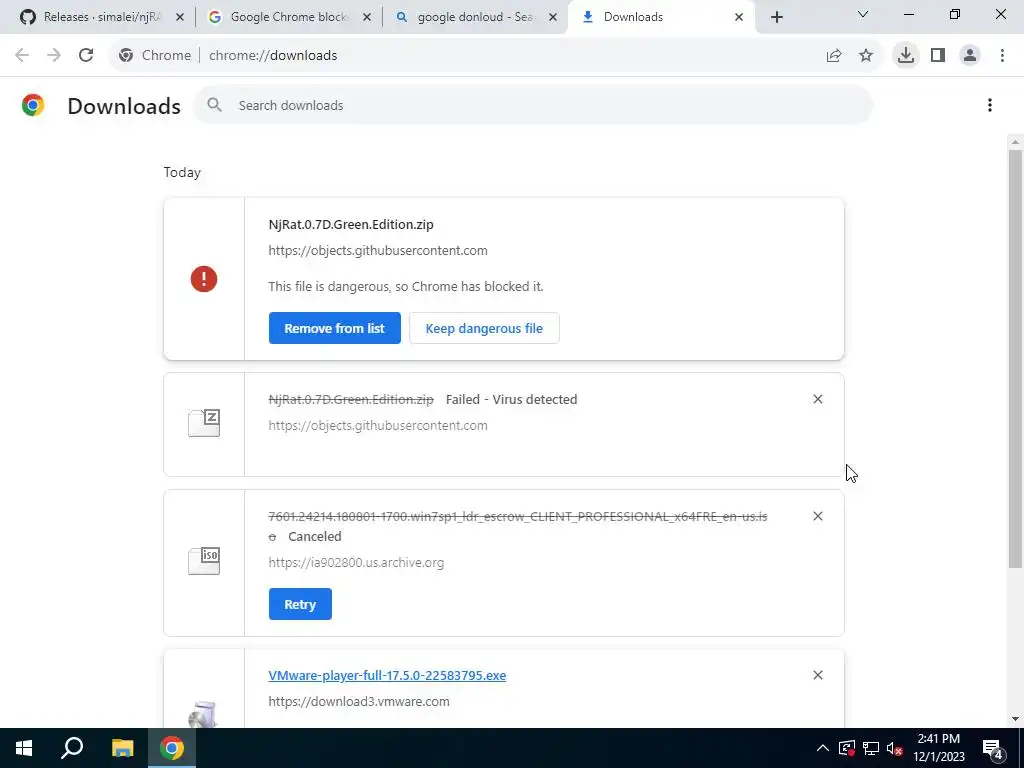Click the Chrome taskbar icon
Viewport: 1024px width, 768px height.
(x=172, y=748)
